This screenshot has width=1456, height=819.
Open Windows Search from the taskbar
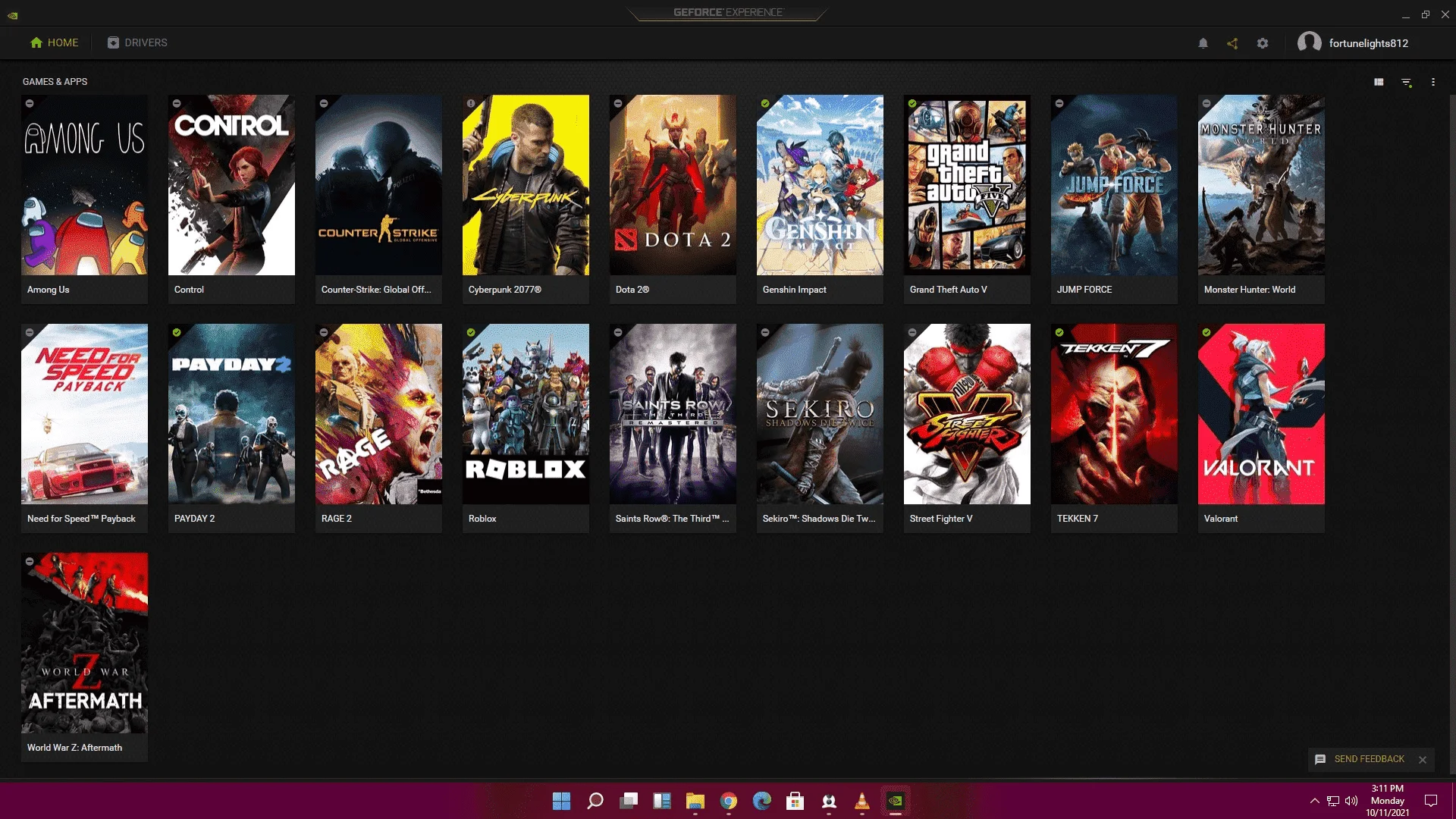595,801
